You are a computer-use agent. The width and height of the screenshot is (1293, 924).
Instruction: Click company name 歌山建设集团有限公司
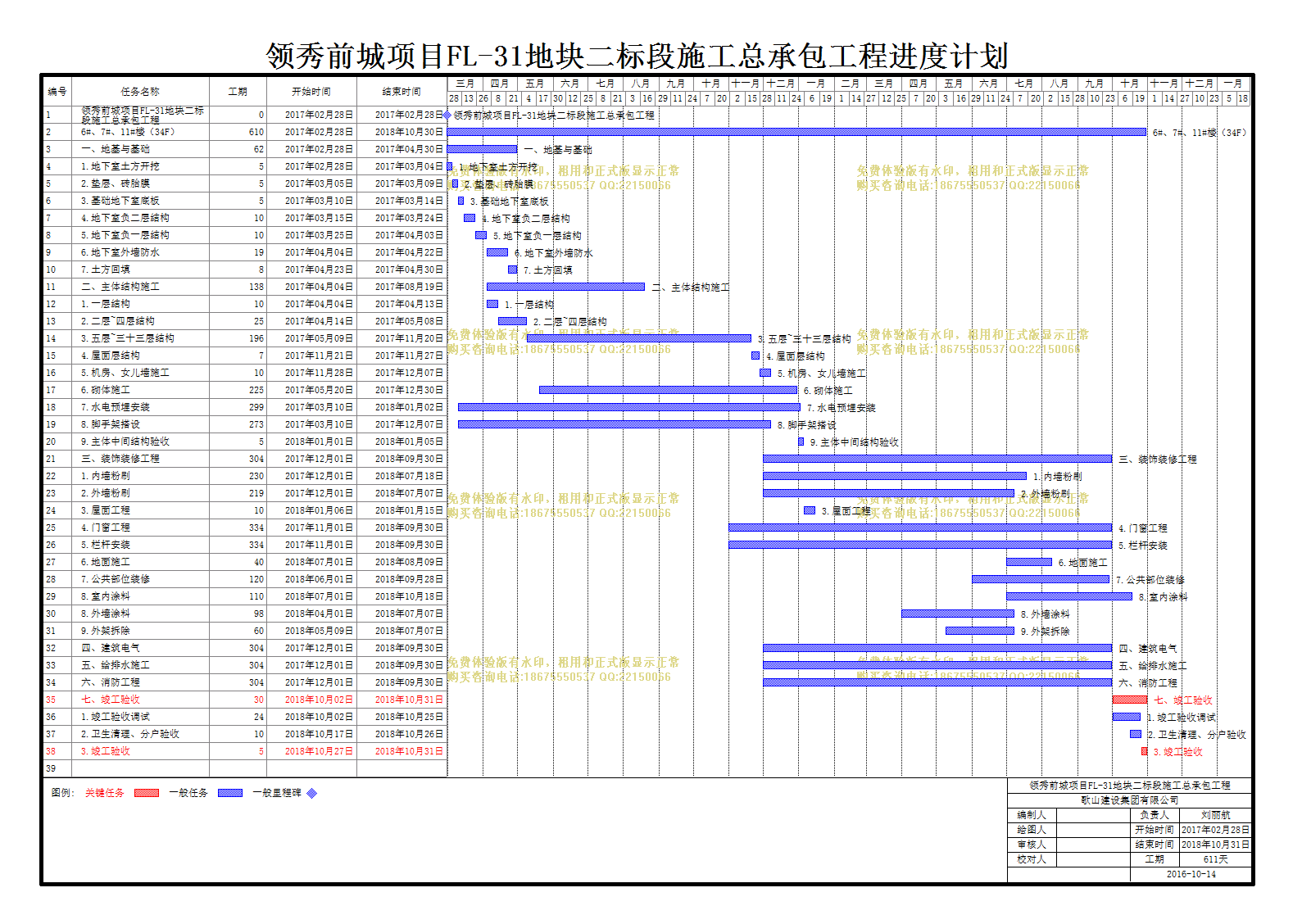(x=1129, y=800)
